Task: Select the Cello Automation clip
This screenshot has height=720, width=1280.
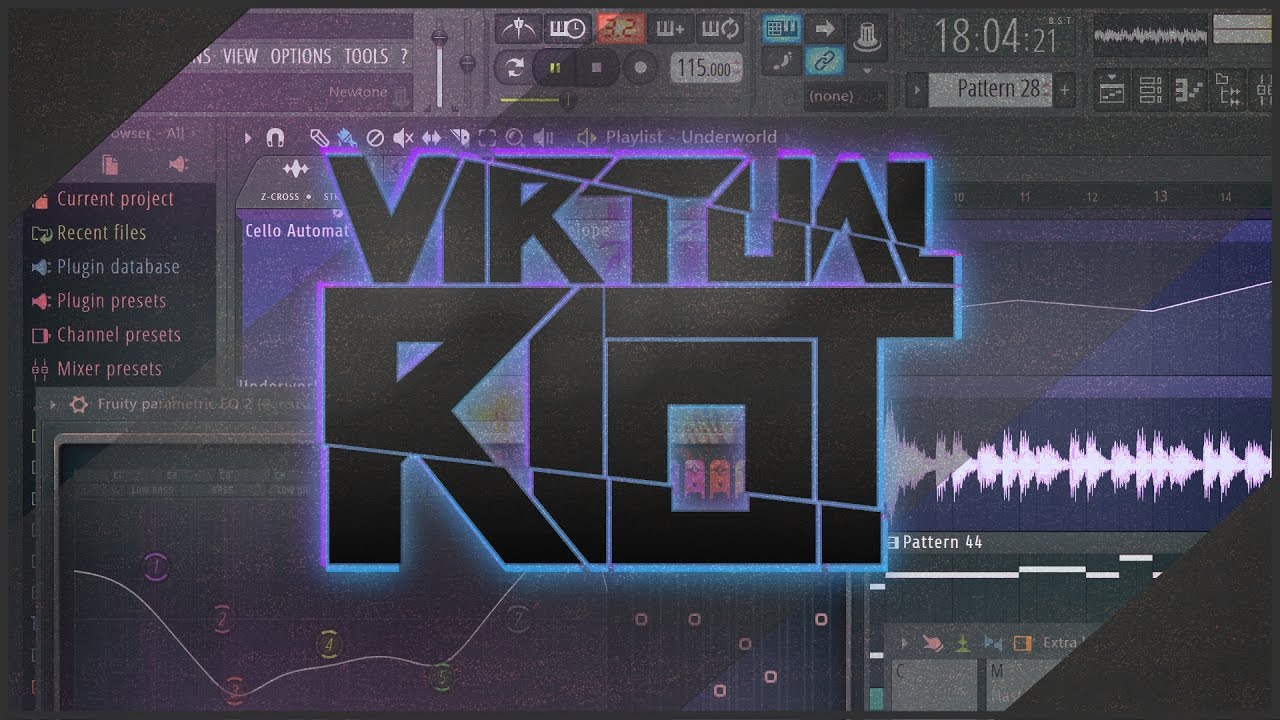Action: tap(297, 231)
